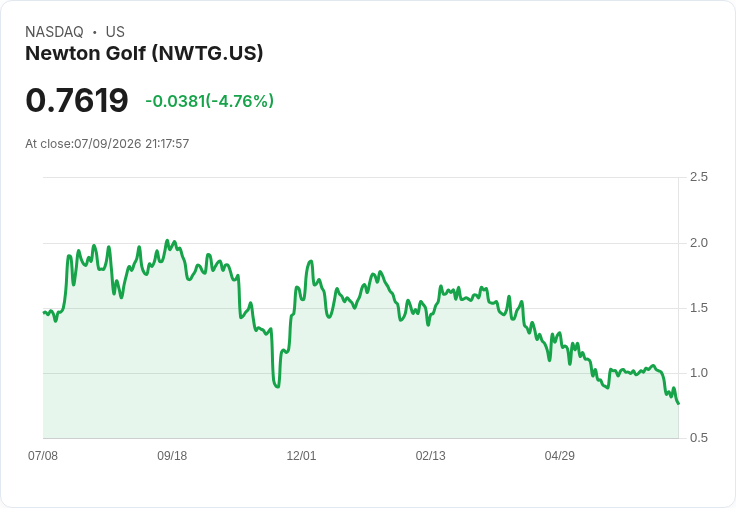Select the 12/01 date on x-axis
The height and width of the screenshot is (508, 736).
301,455
